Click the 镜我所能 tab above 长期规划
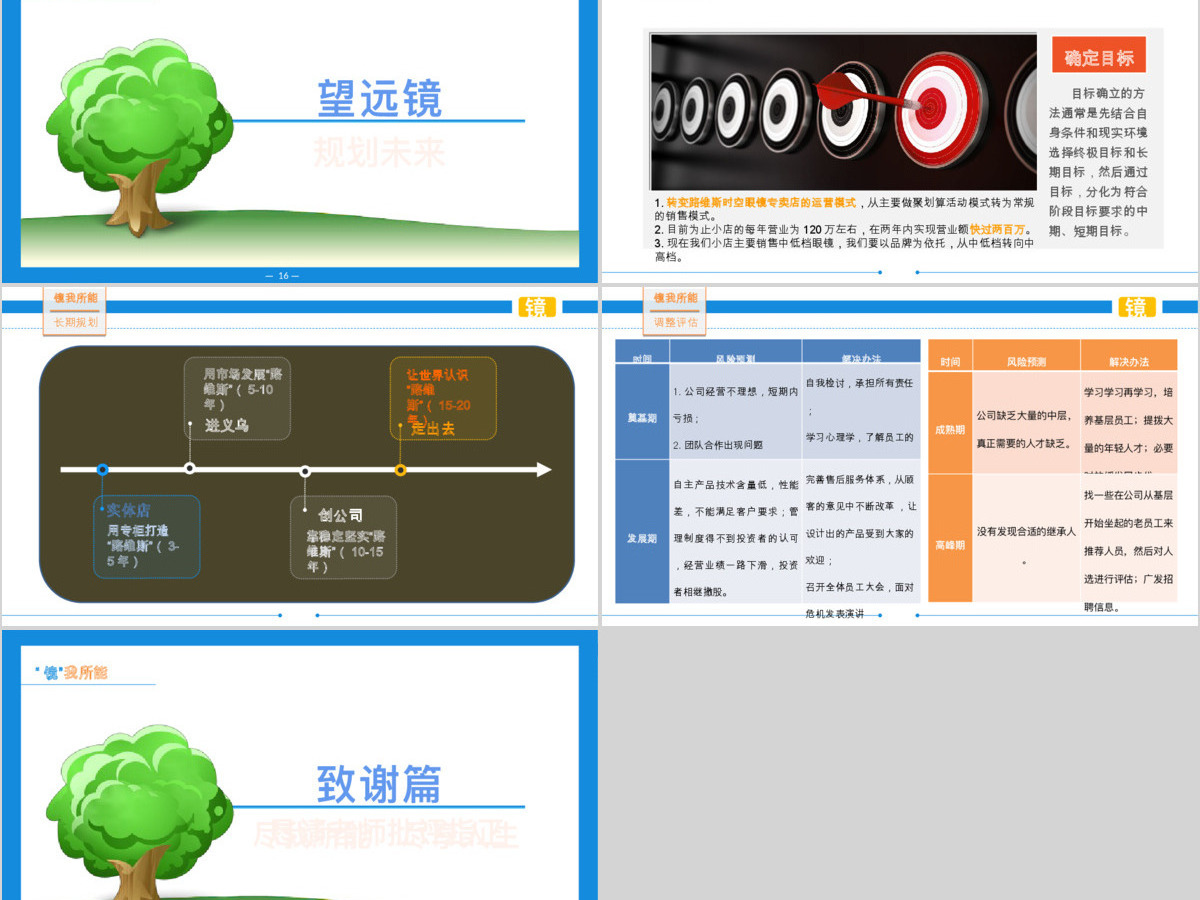The width and height of the screenshot is (1200, 900). click(x=75, y=298)
